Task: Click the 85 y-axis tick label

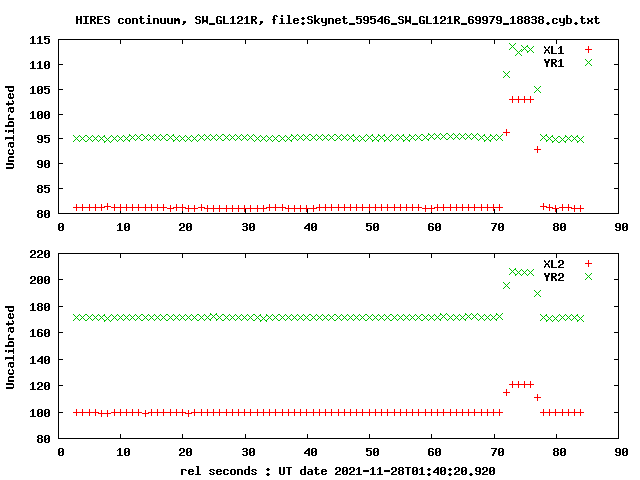Action: pyautogui.click(x=43, y=189)
